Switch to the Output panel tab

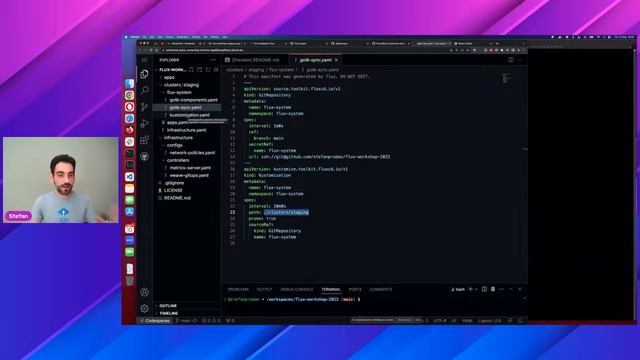click(x=264, y=289)
